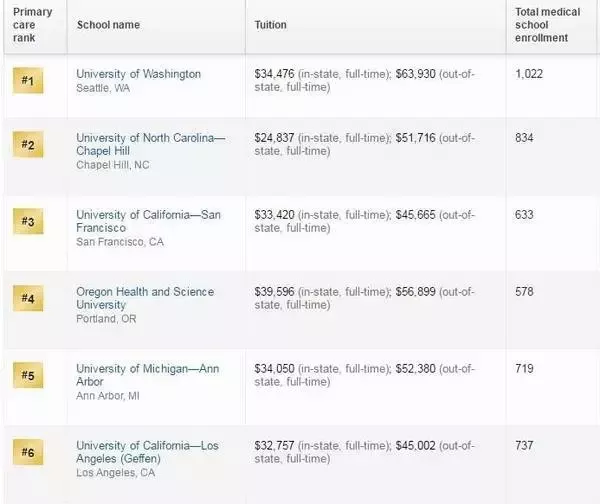
Task: Click the gold #5 rank badge
Action: 28,375
